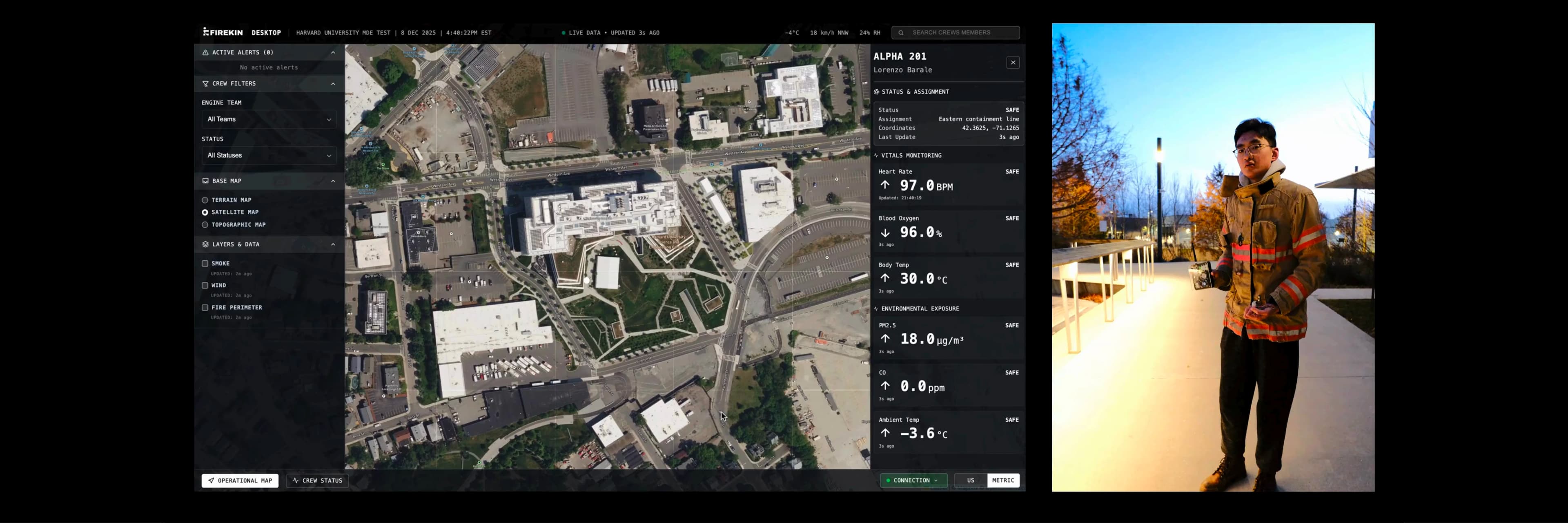
Task: Click the Layers & Data stack icon
Action: [x=206, y=244]
